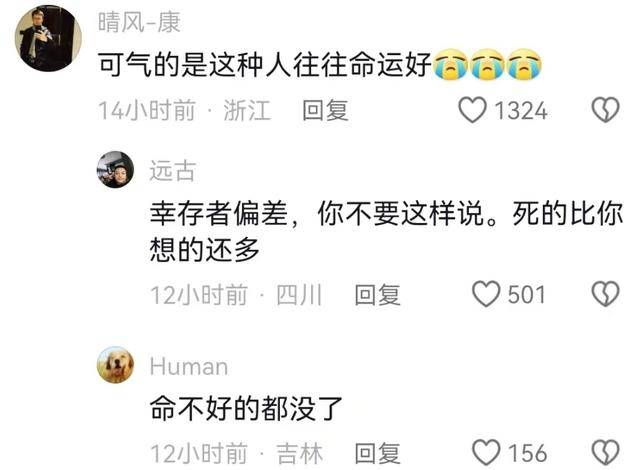This screenshot has height=470, width=640.
Task: Reply to the 浙江 comment
Action: pos(325,110)
